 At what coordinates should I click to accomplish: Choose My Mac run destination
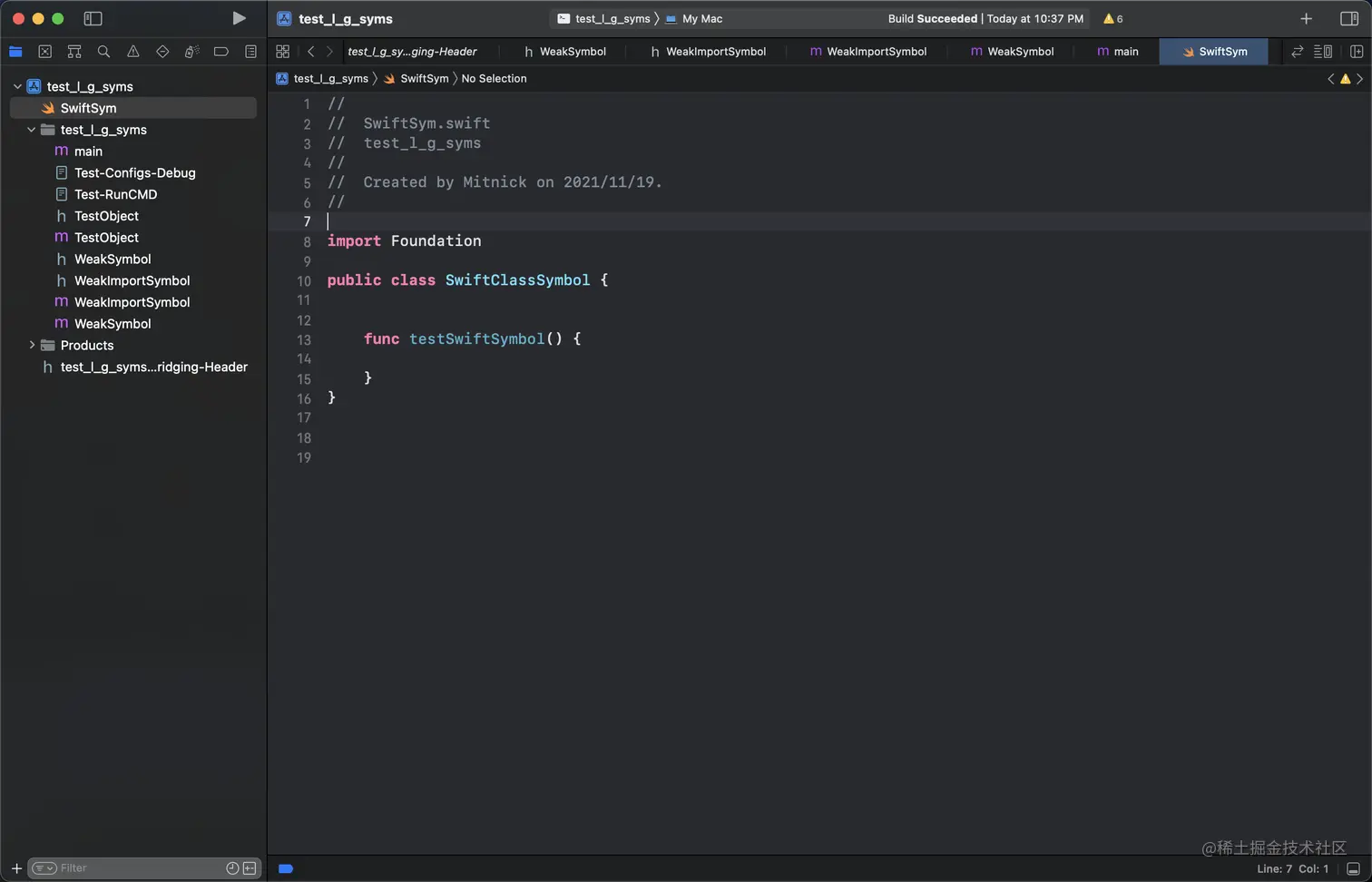tap(694, 18)
